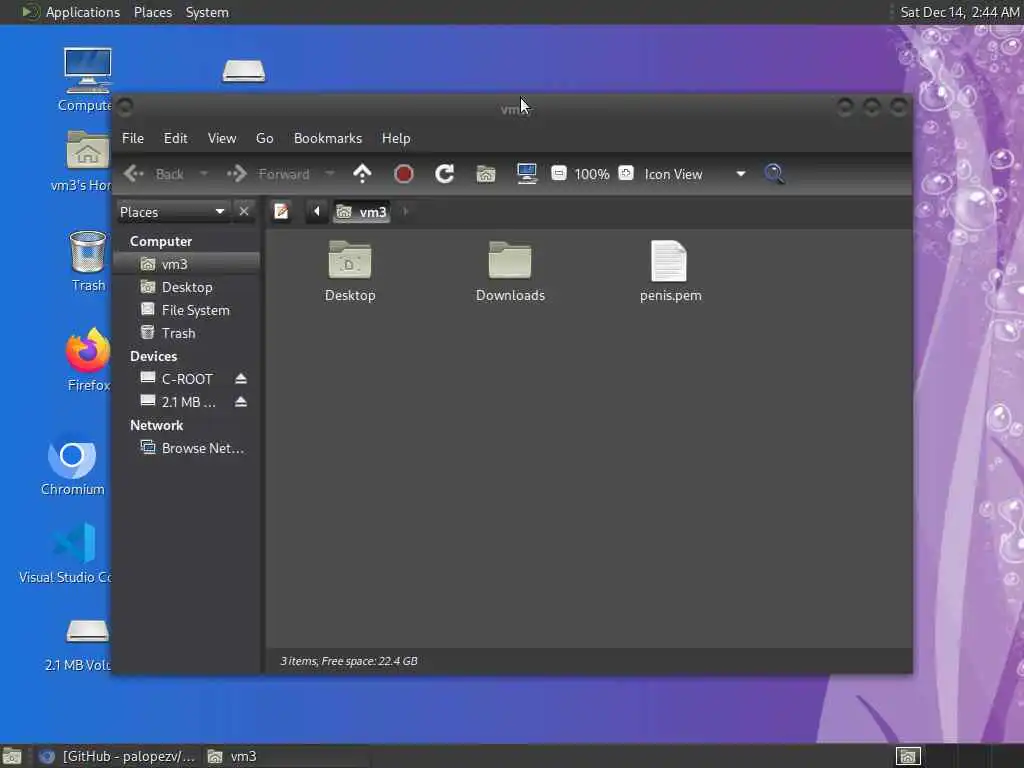Eject the C-ROOT device

click(x=241, y=379)
